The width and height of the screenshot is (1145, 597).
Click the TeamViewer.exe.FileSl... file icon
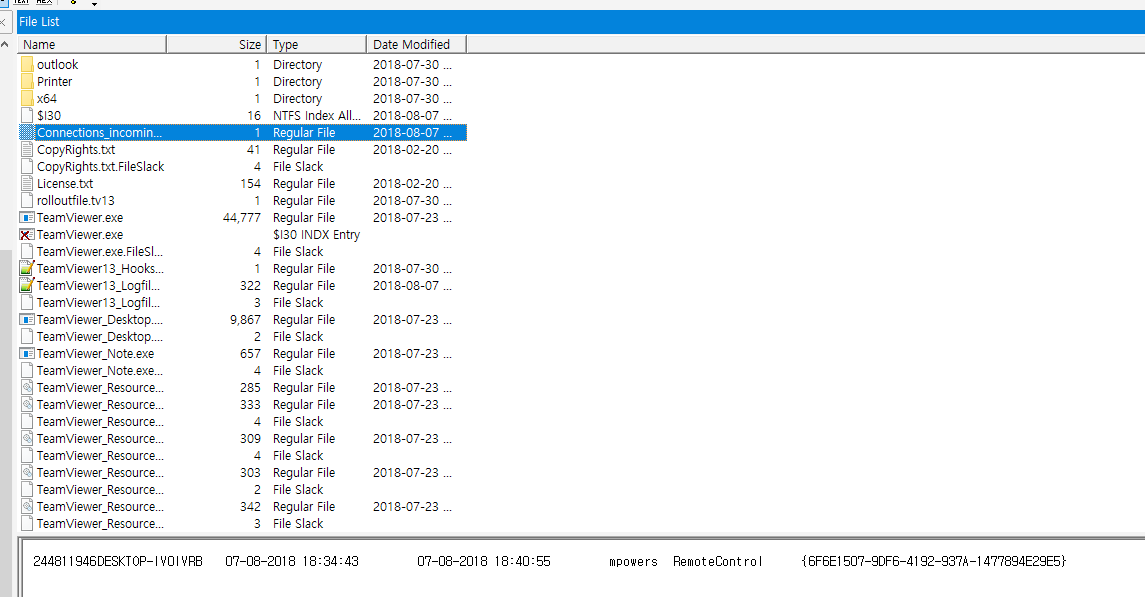tap(27, 252)
